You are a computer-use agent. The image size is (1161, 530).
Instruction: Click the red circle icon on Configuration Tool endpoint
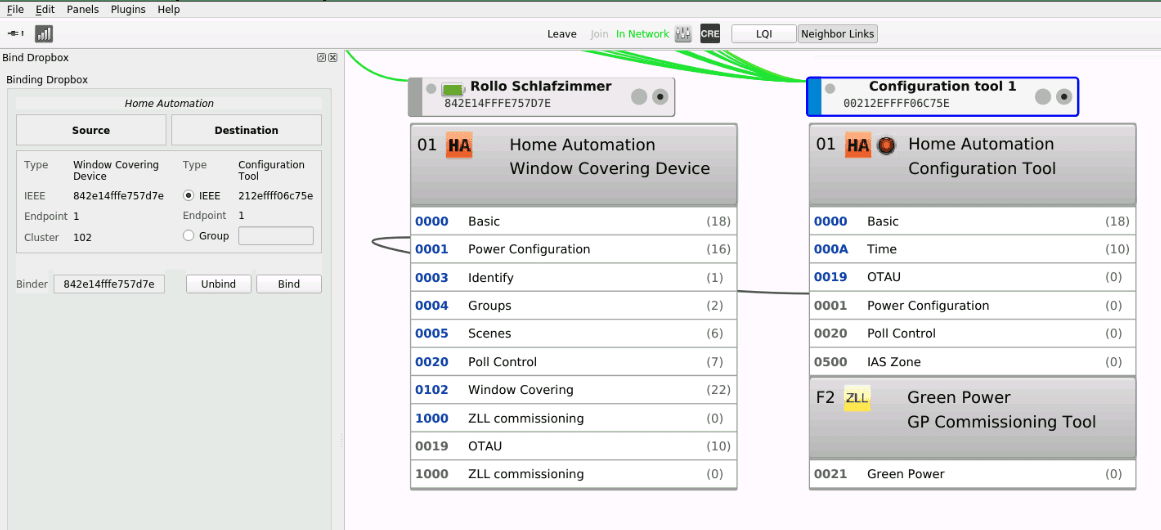(885, 146)
